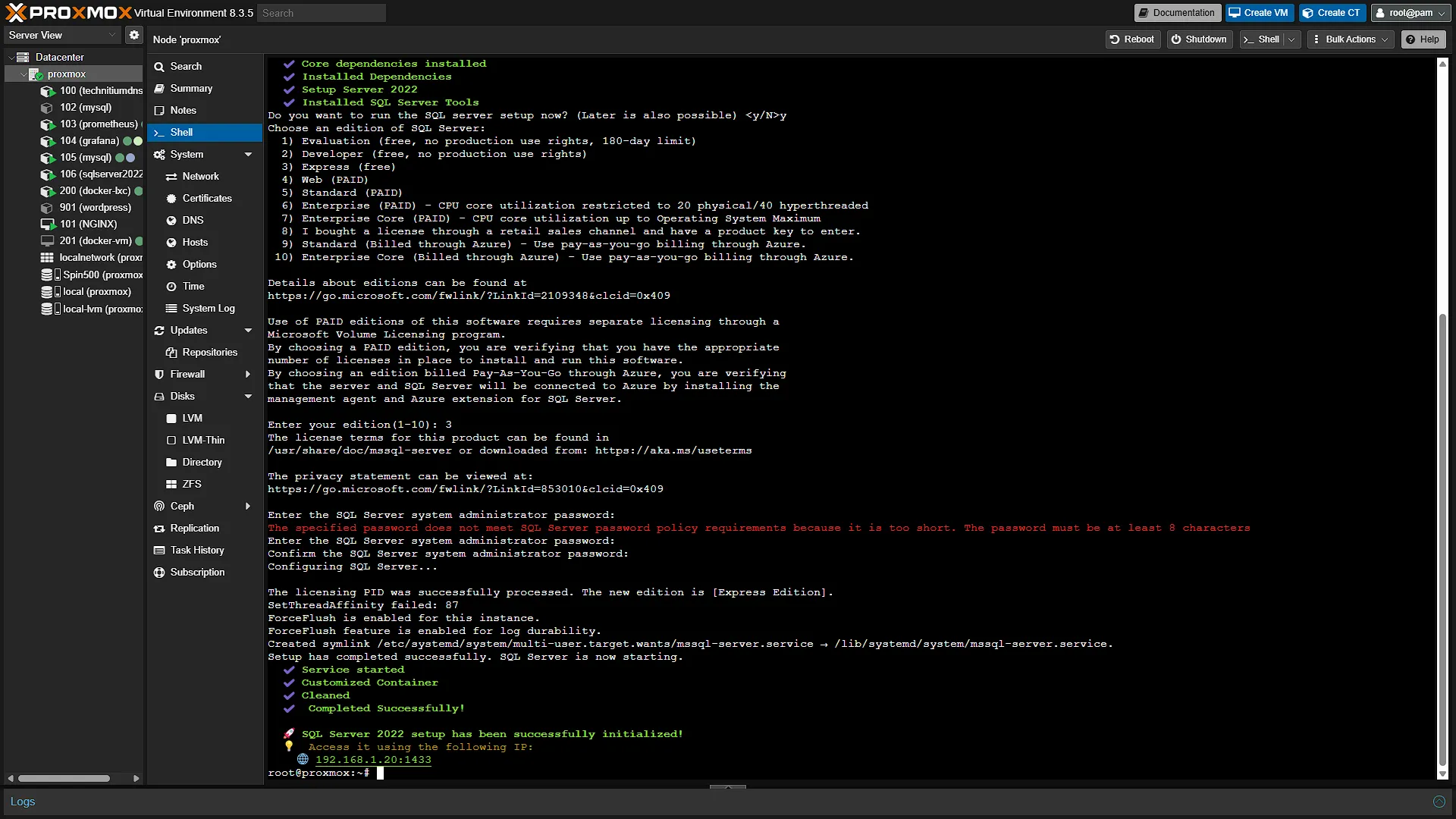Select container 104 (grafana)
The image size is (1456, 819).
tap(90, 140)
